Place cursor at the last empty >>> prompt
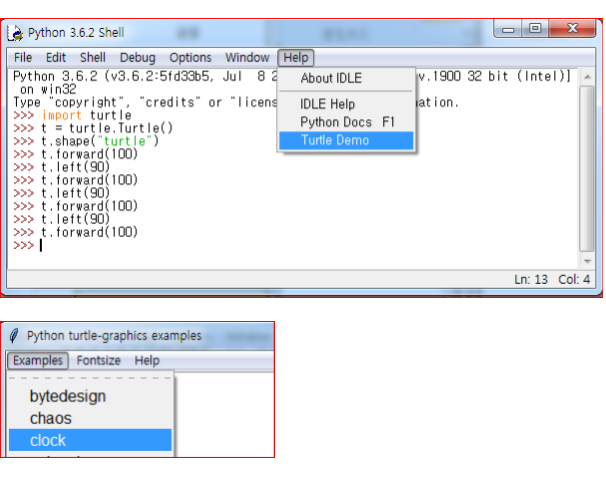 tap(41, 245)
